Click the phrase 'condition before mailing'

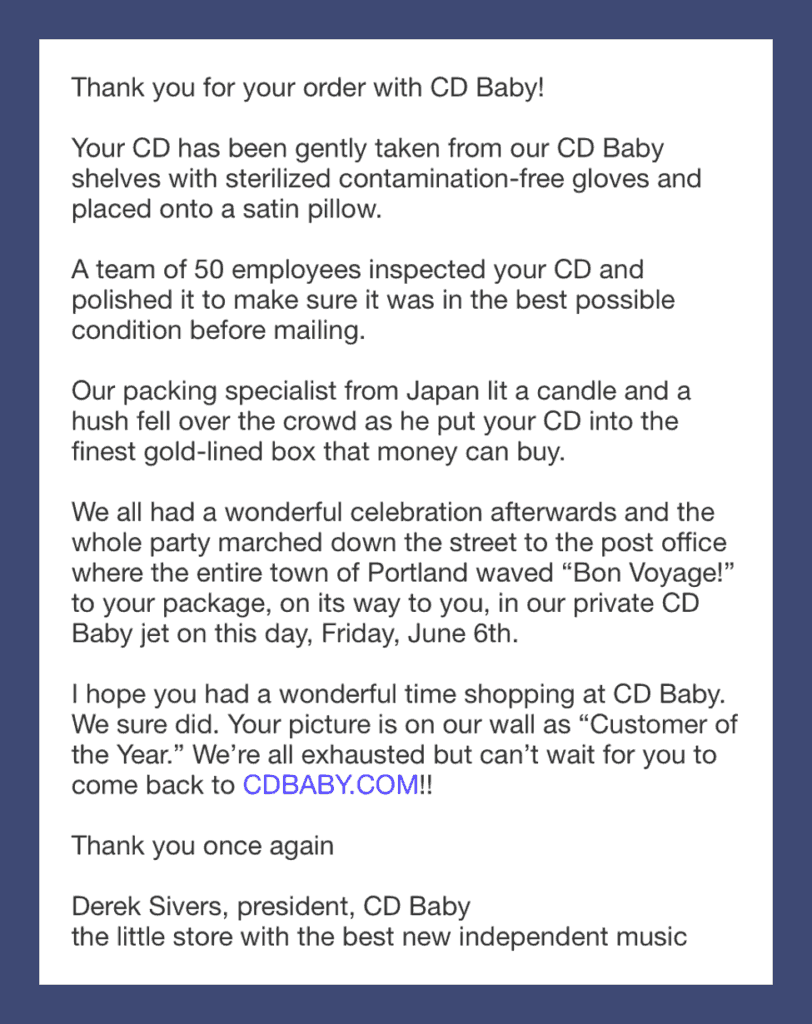point(216,330)
